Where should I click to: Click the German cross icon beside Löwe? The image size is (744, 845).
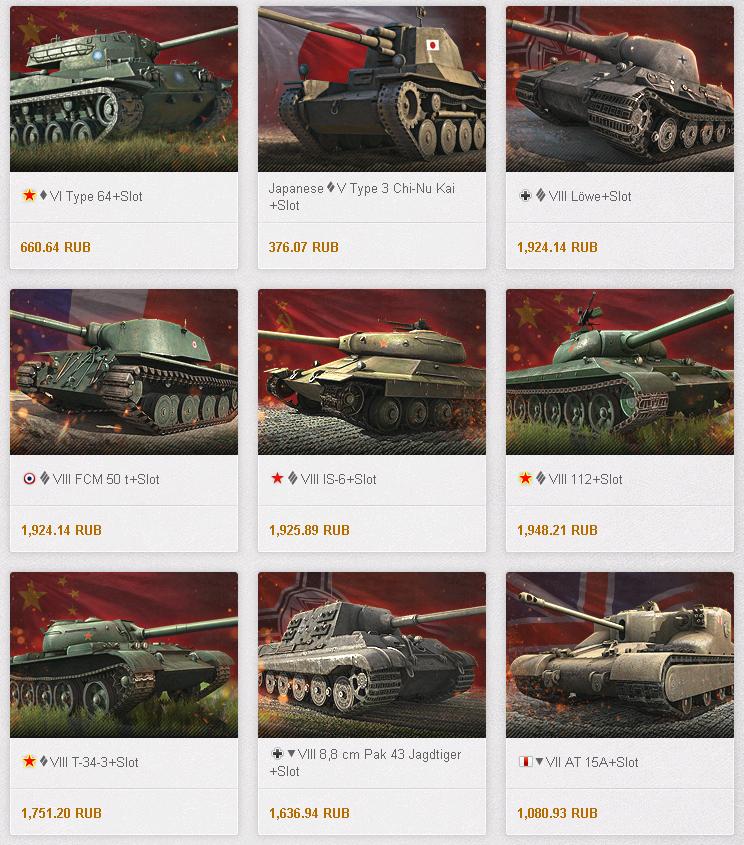(525, 196)
